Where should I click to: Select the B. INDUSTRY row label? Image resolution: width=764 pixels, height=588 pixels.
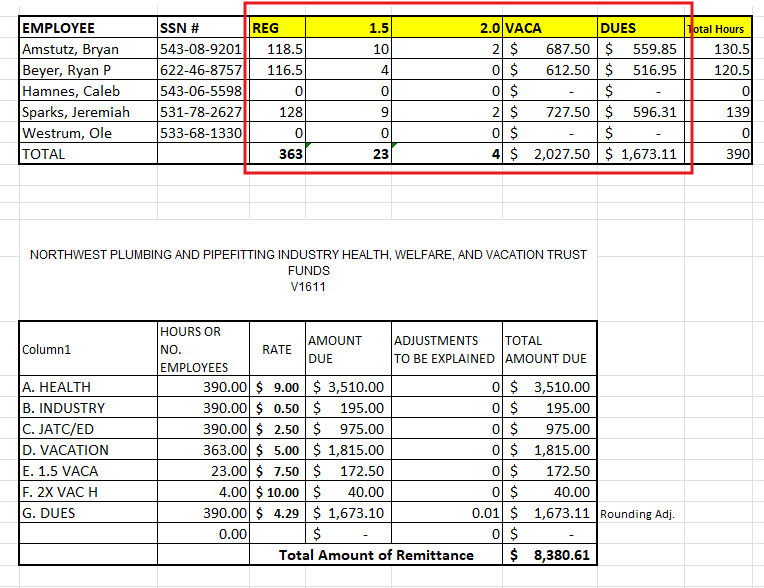tap(88, 407)
